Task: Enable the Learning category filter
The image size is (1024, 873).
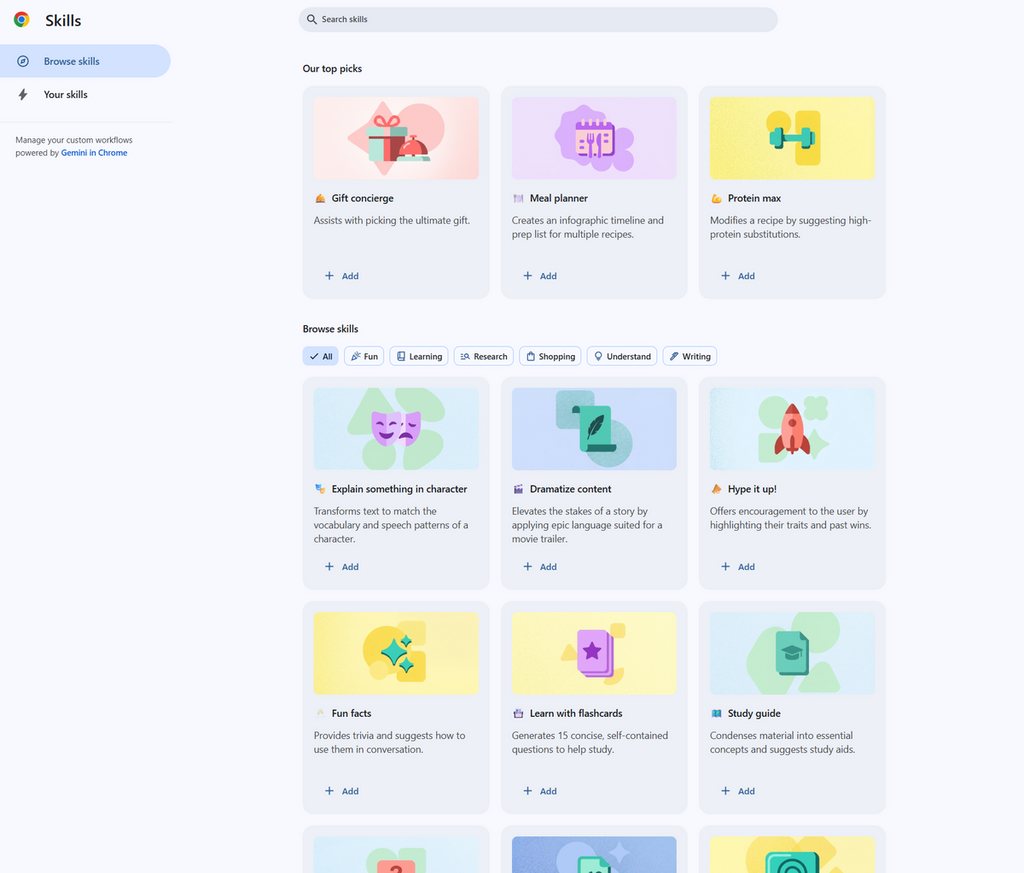Action: 418,356
